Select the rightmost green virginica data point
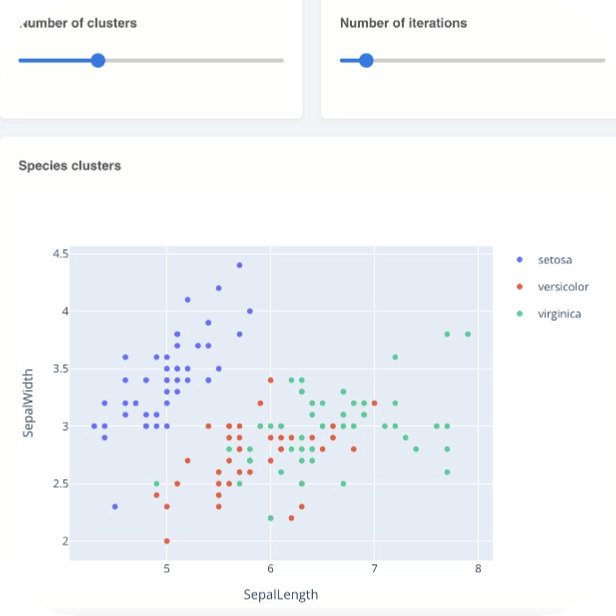The image size is (616, 616). click(468, 334)
